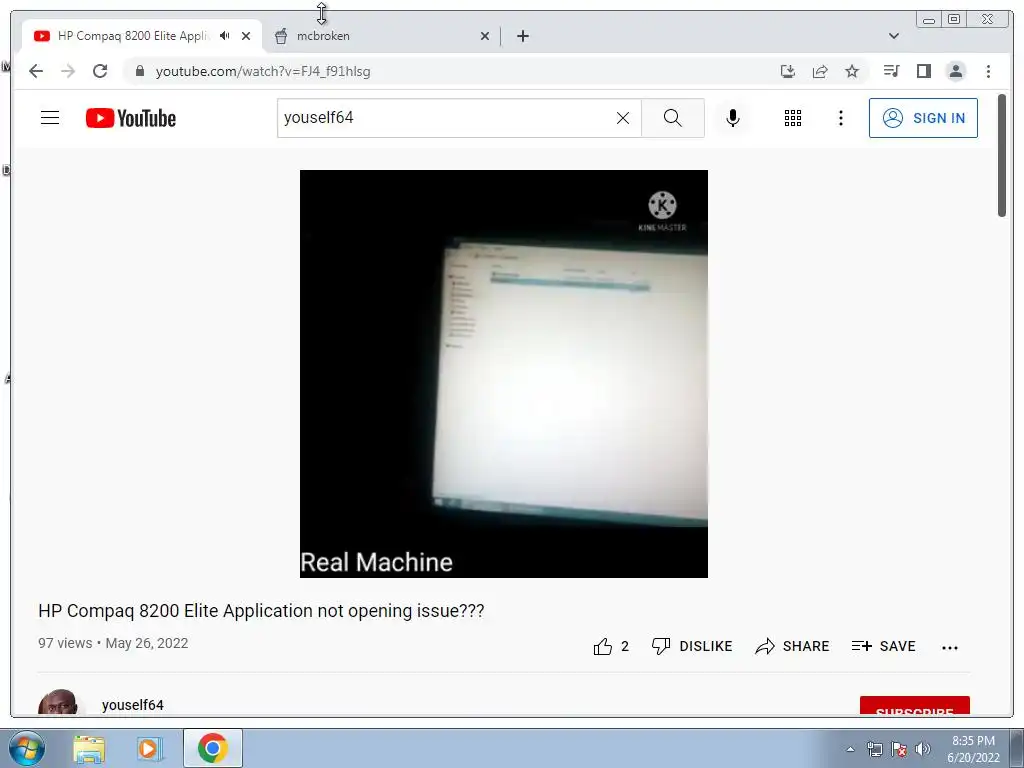Expand the tab search dropdown arrow

893,36
